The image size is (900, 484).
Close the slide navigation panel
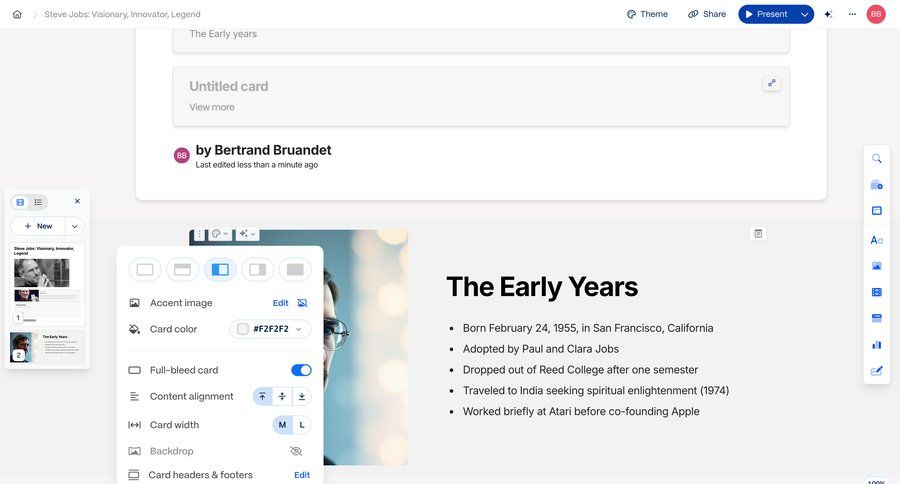click(77, 201)
